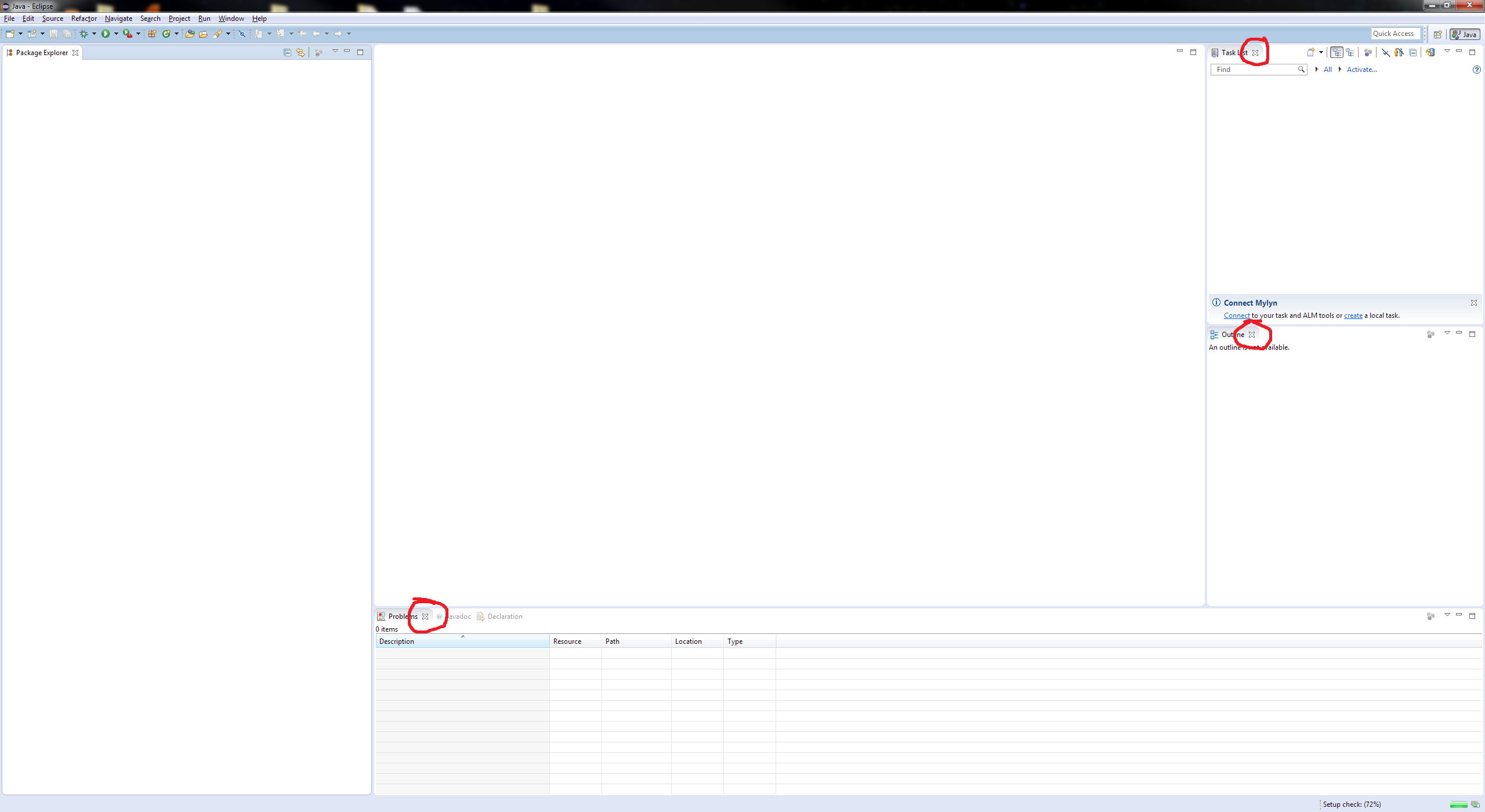Screen dimensions: 1485x812
Task: Click the Connect link in Mylyn notice
Action: [1236, 316]
